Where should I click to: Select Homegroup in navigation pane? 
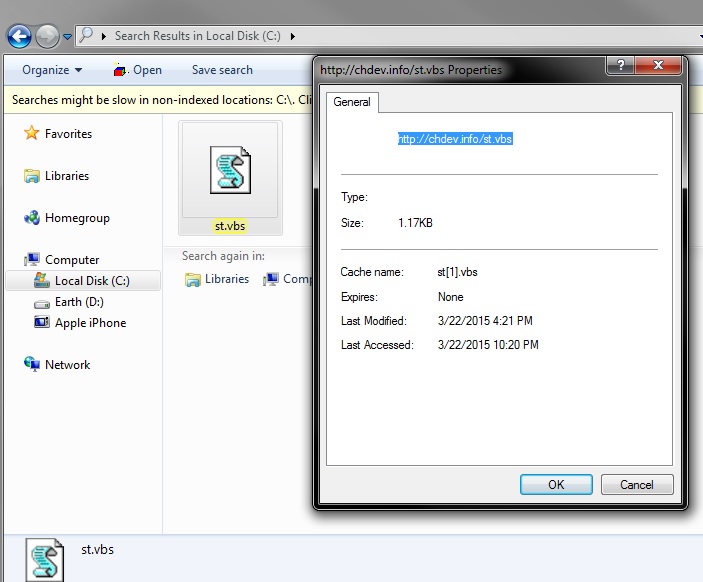pos(77,218)
